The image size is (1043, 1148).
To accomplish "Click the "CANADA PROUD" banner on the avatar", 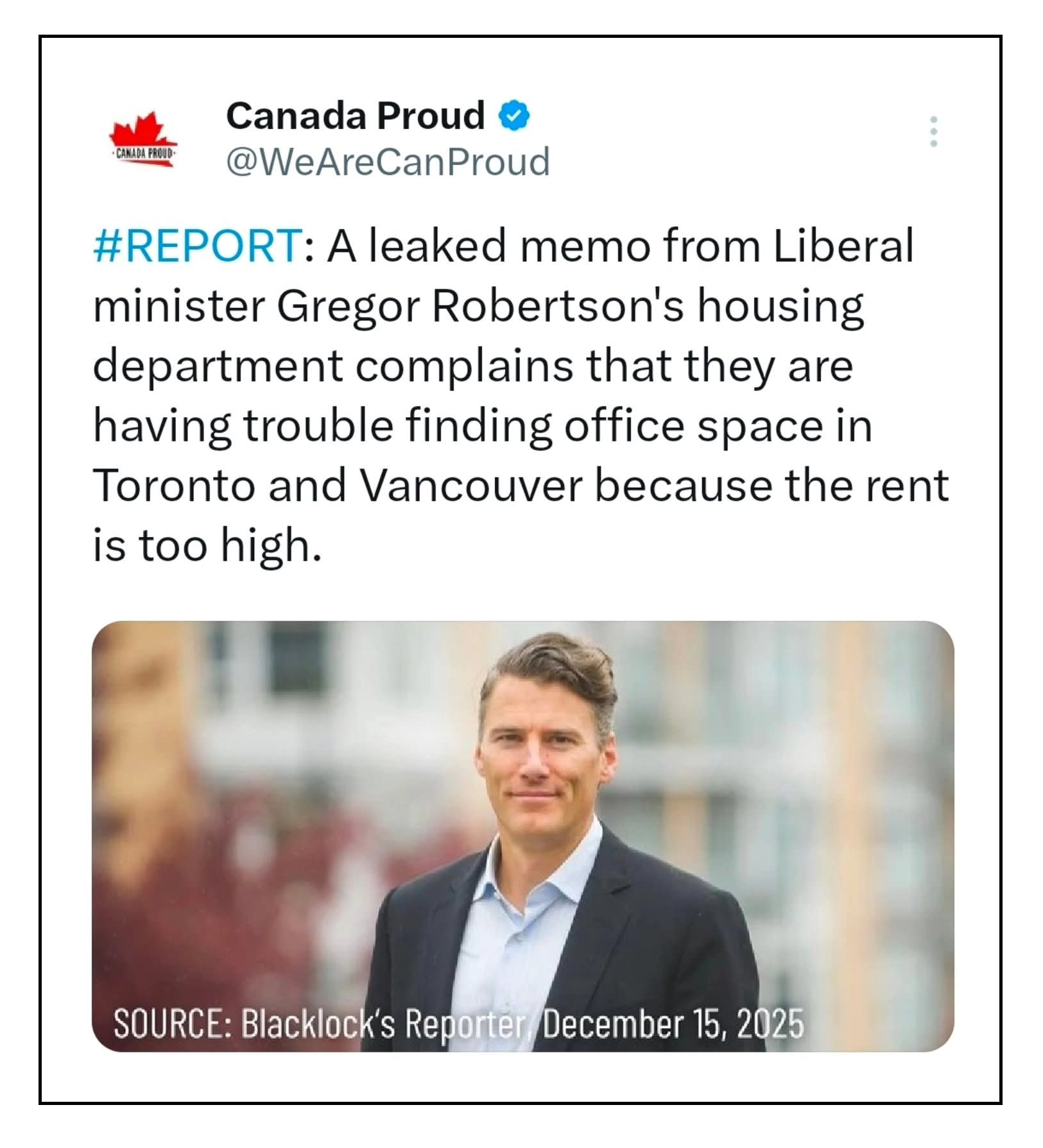I will (x=142, y=154).
